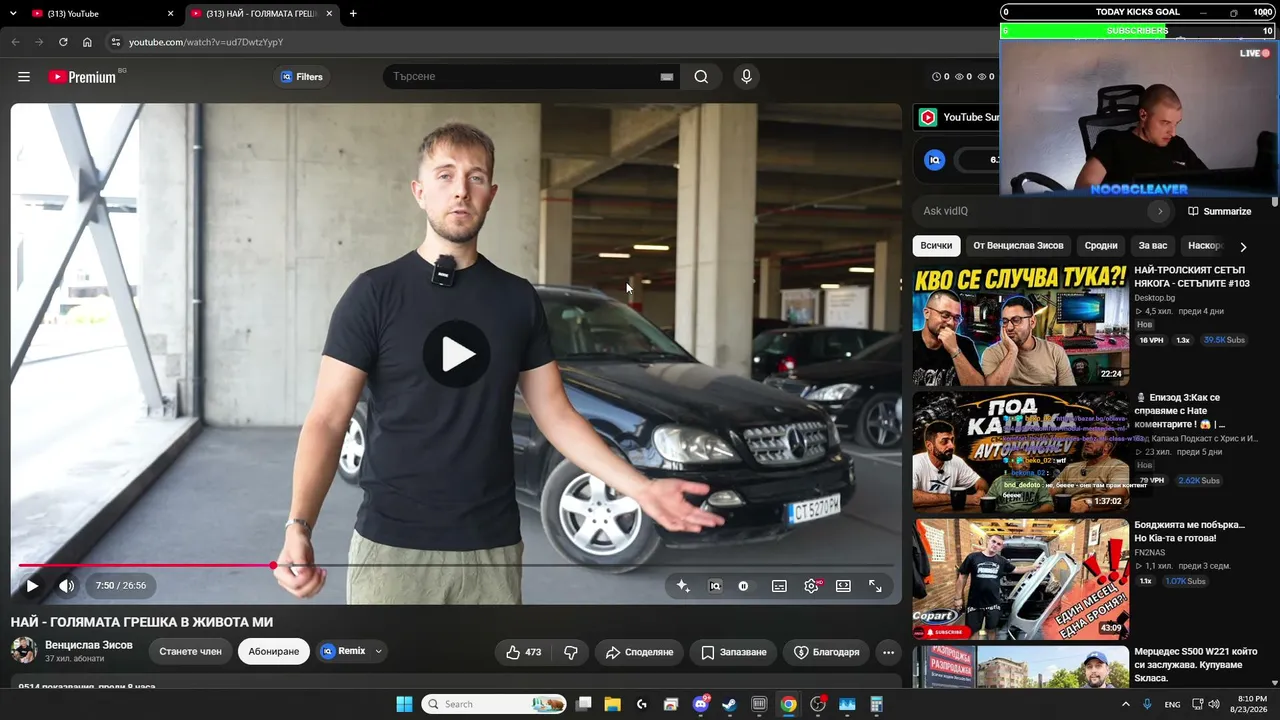Open the НАЙ-ТРОЛСКИЯТ СЕТЪП video thumbnail
The height and width of the screenshot is (720, 1280).
[x=1020, y=325]
